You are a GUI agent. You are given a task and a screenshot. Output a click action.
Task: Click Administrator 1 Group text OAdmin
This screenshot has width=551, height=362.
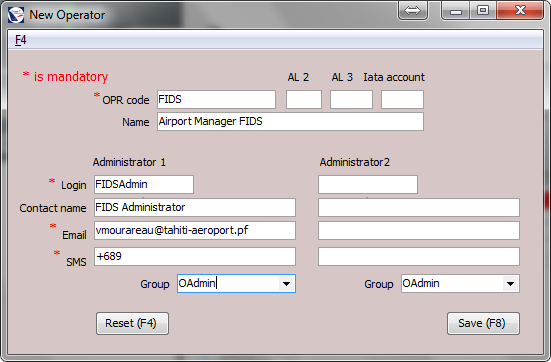(197, 283)
